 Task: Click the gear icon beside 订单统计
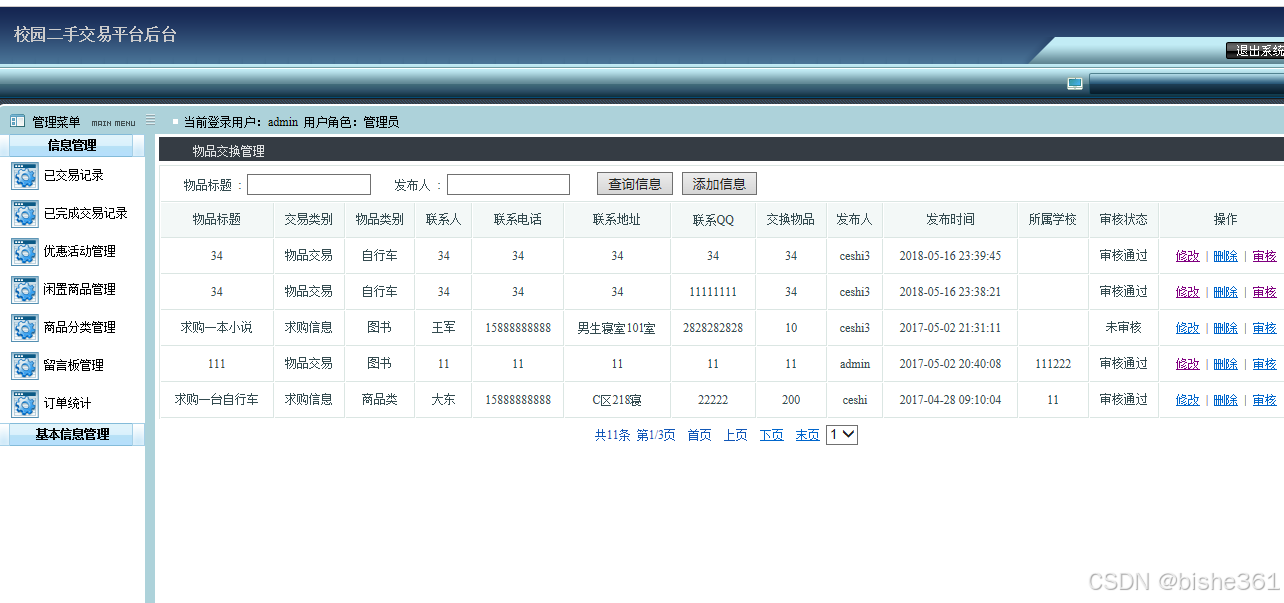pos(24,403)
